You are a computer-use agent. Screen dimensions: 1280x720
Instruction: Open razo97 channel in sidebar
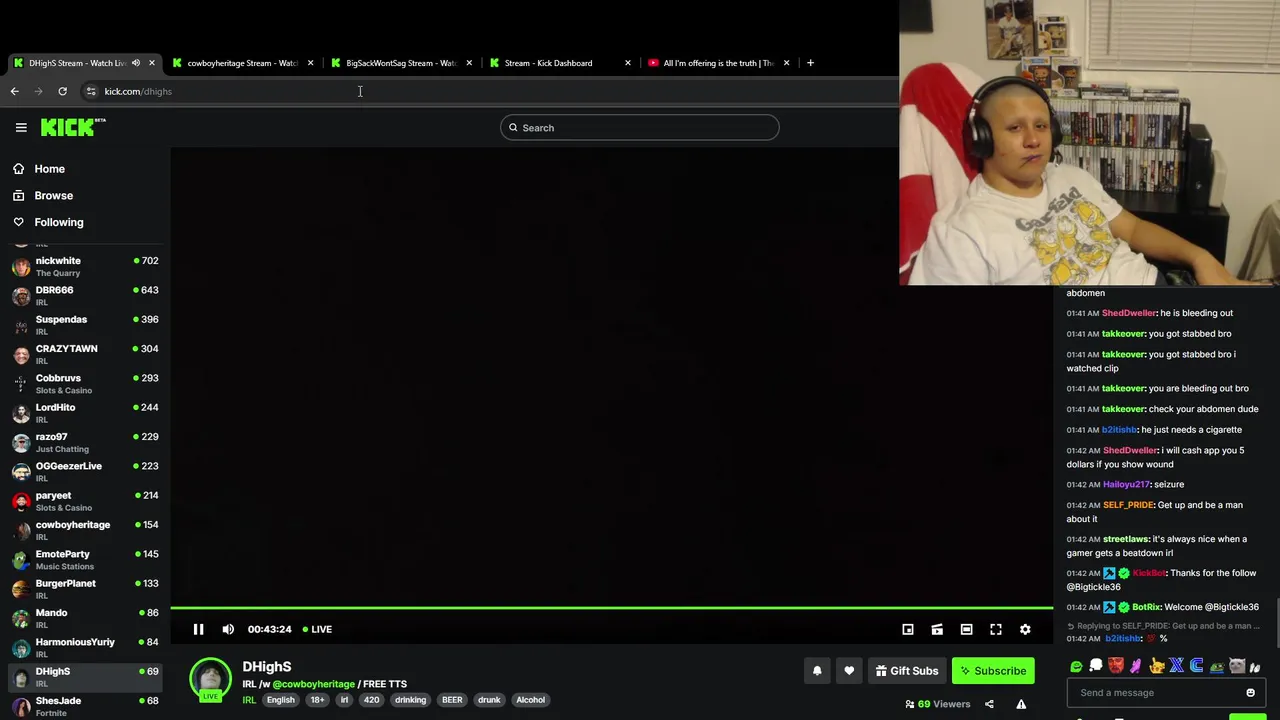85,442
